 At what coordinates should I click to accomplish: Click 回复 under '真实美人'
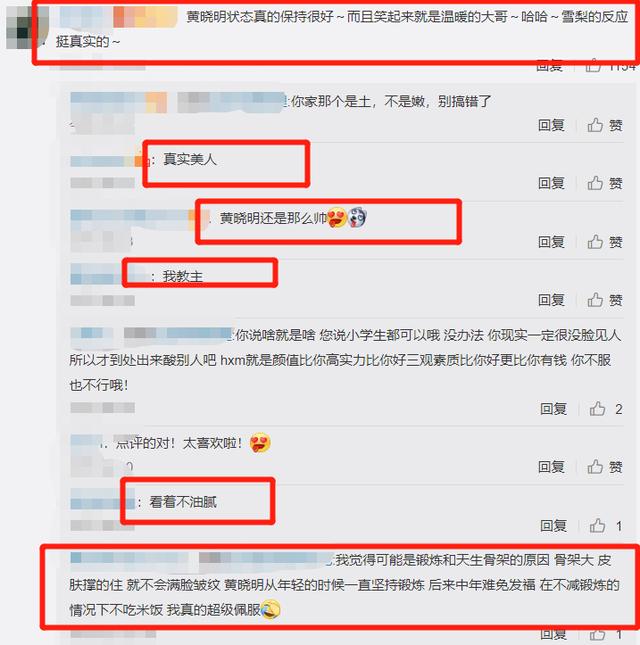point(551,183)
